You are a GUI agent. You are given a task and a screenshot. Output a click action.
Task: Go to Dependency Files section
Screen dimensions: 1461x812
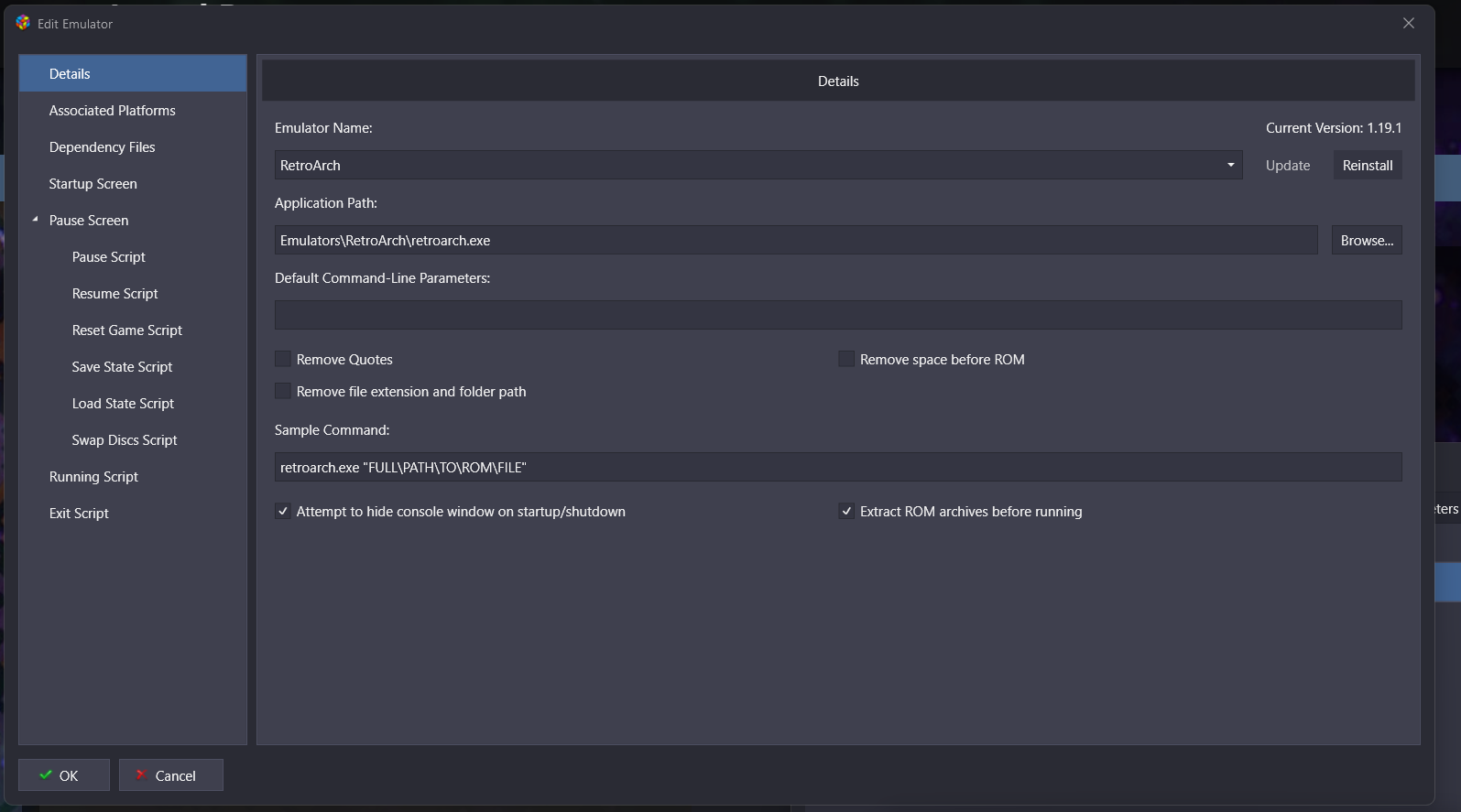[x=133, y=146]
